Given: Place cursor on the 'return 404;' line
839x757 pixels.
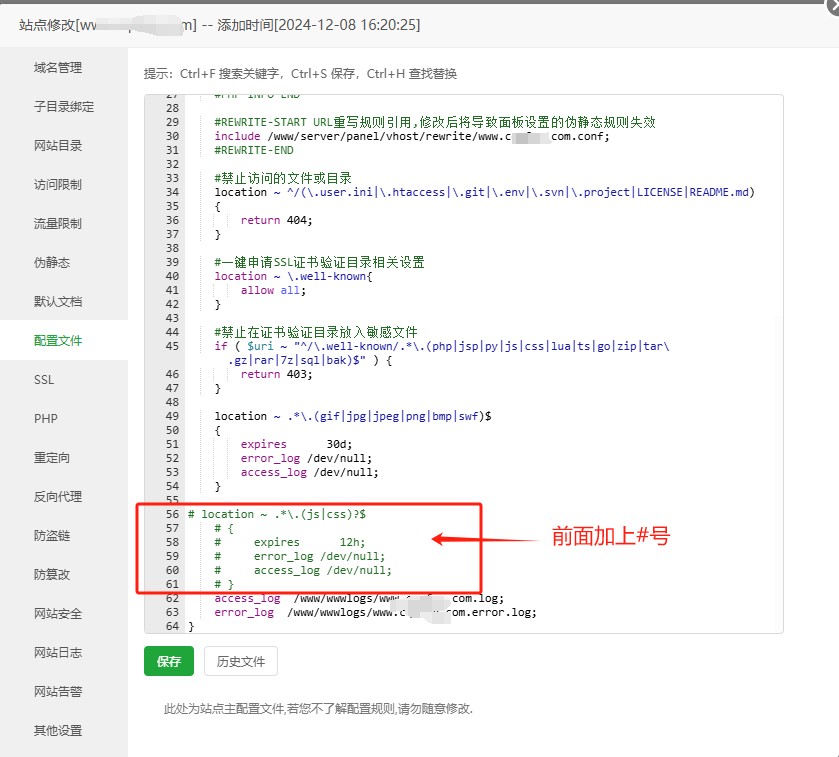Looking at the screenshot, I should tap(277, 220).
